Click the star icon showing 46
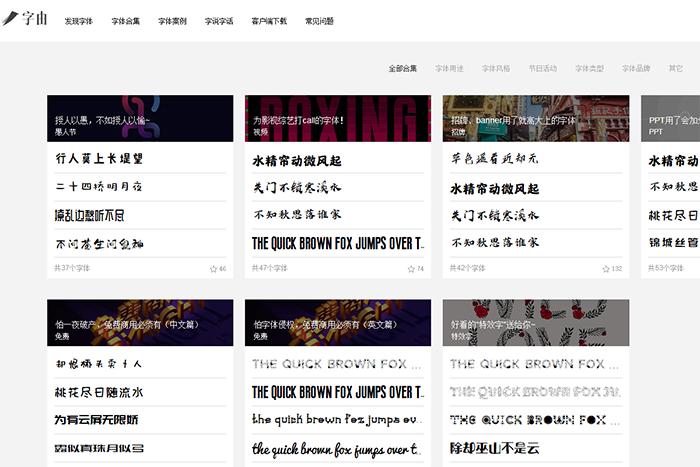Image resolution: width=700 pixels, height=467 pixels. (x=213, y=269)
